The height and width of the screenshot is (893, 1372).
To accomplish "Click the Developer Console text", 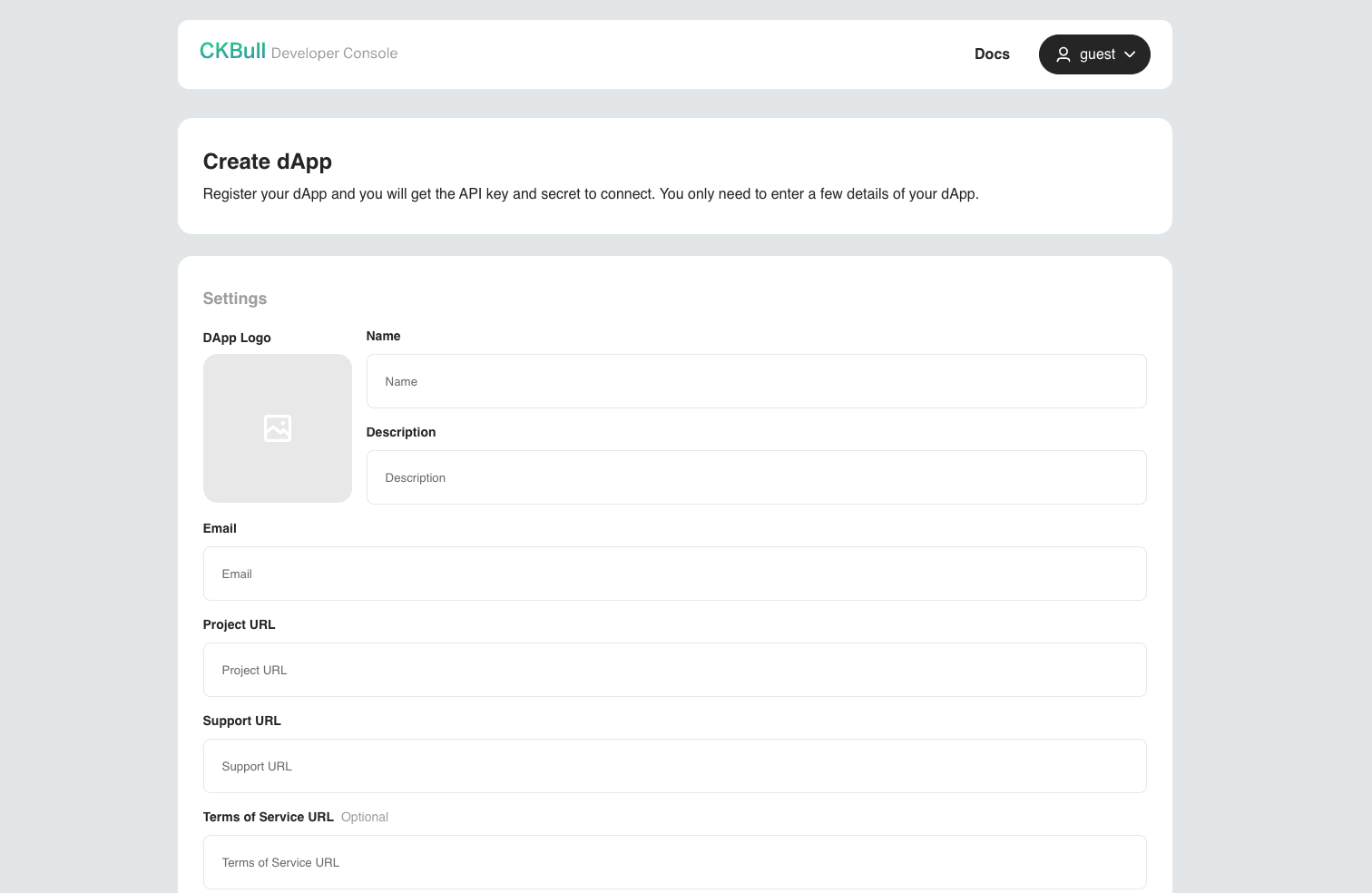I will 334,54.
